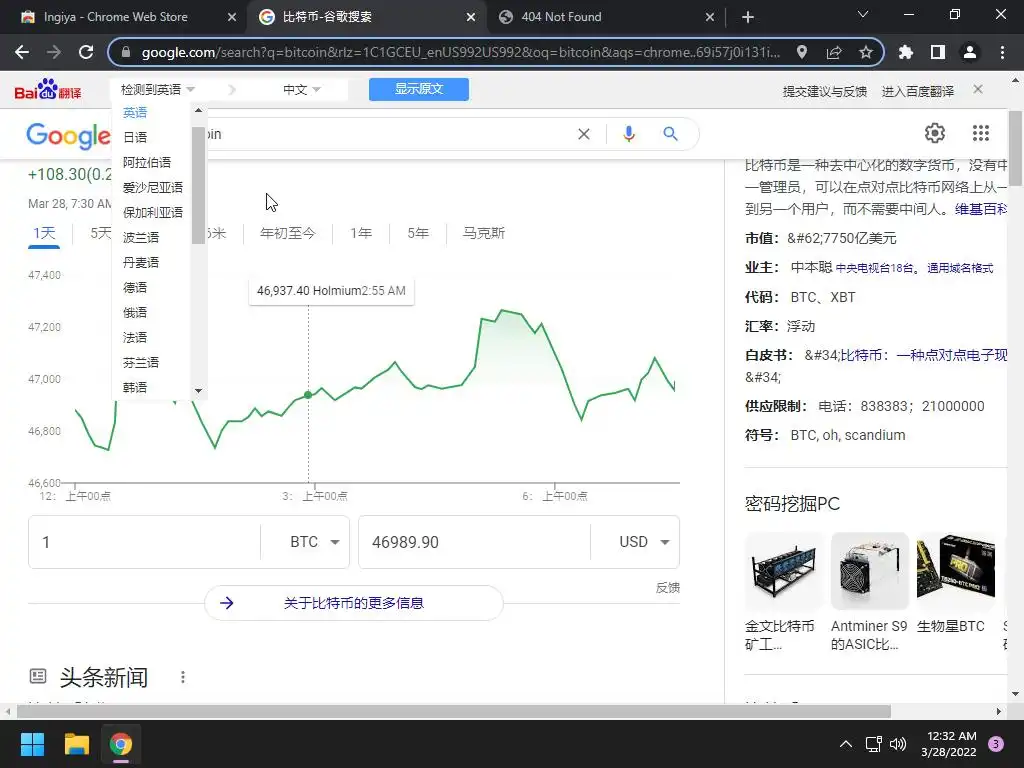Click the language list scrollbar up arrow

(199, 110)
